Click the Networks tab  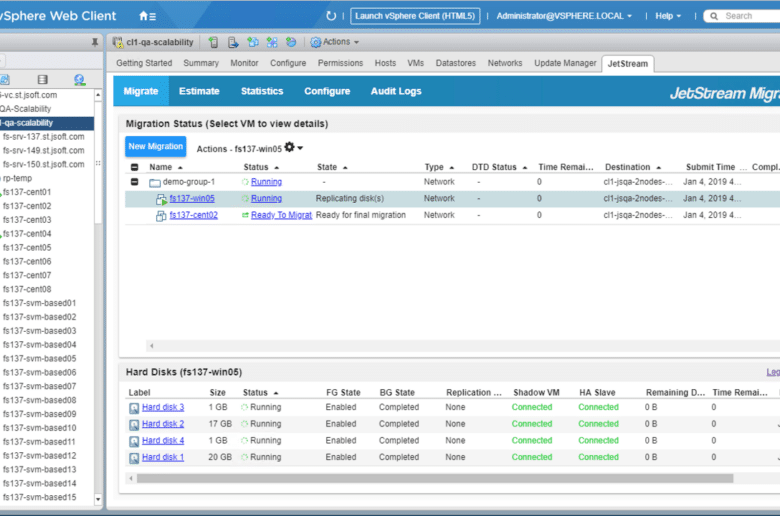point(505,63)
